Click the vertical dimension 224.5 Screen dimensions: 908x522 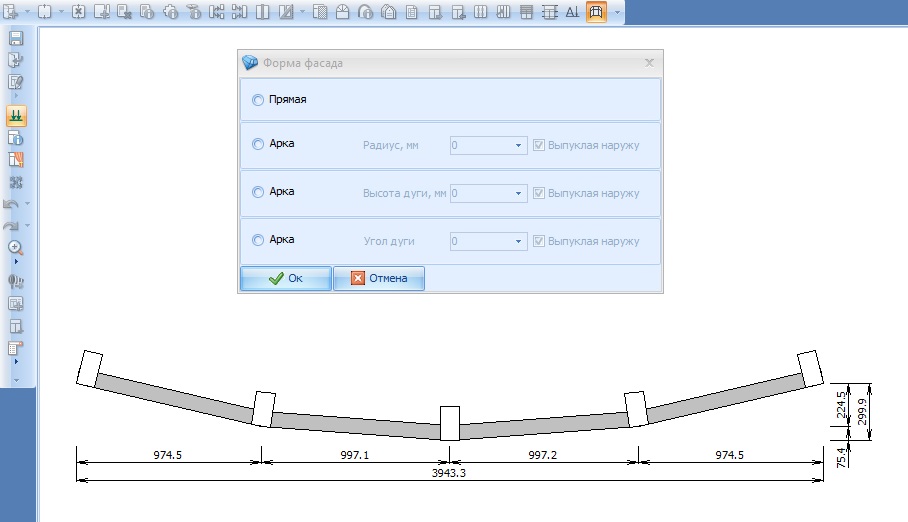pyautogui.click(x=841, y=404)
